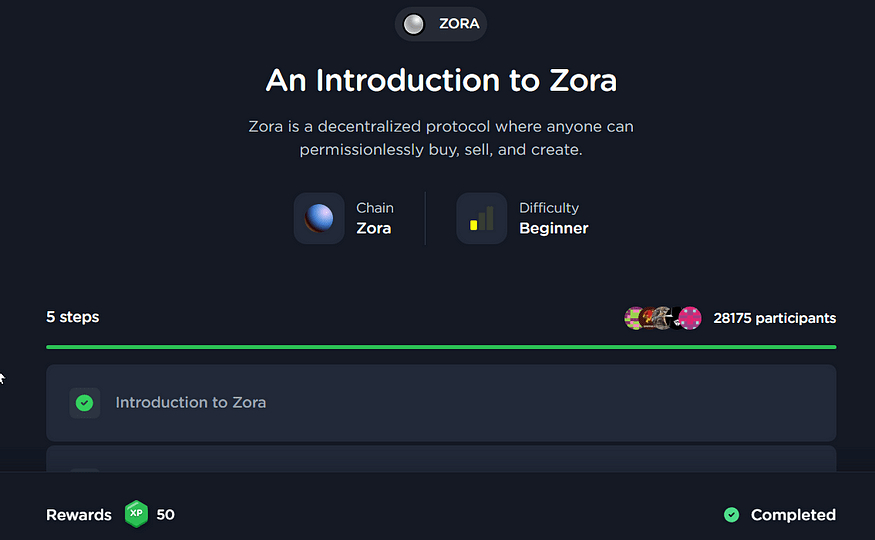Click the Rewards label in footer
The image size is (875, 540).
point(79,515)
